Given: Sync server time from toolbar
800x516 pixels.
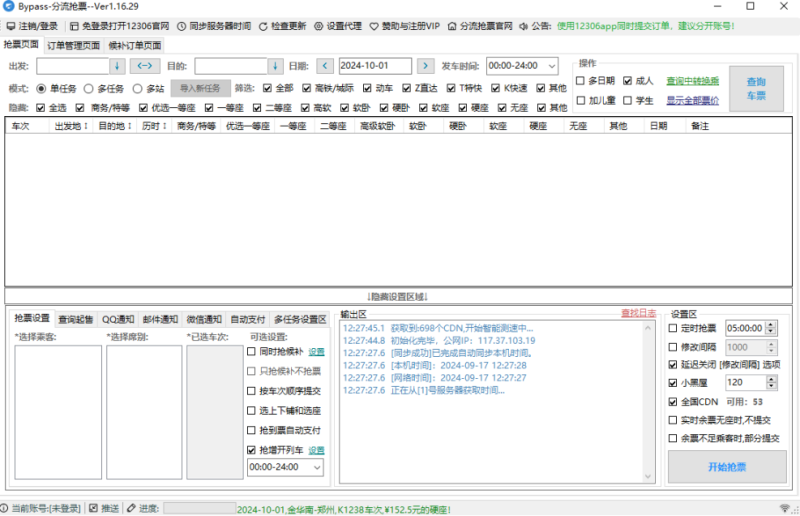Looking at the screenshot, I should tap(182, 25).
